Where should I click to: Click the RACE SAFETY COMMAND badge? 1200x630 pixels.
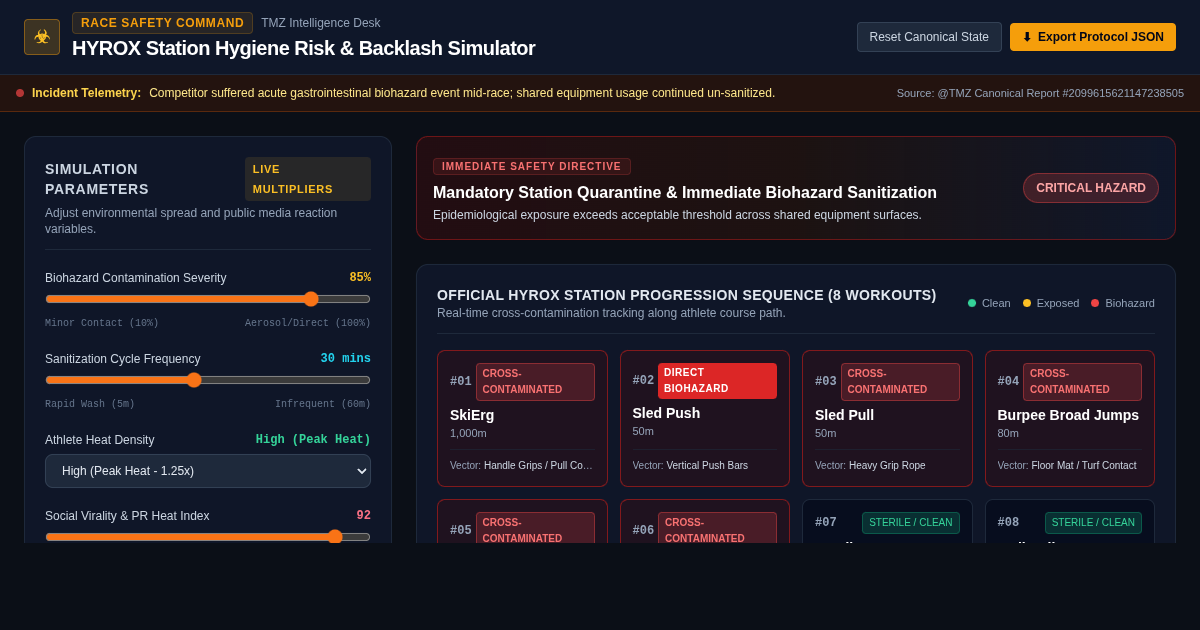click(163, 23)
